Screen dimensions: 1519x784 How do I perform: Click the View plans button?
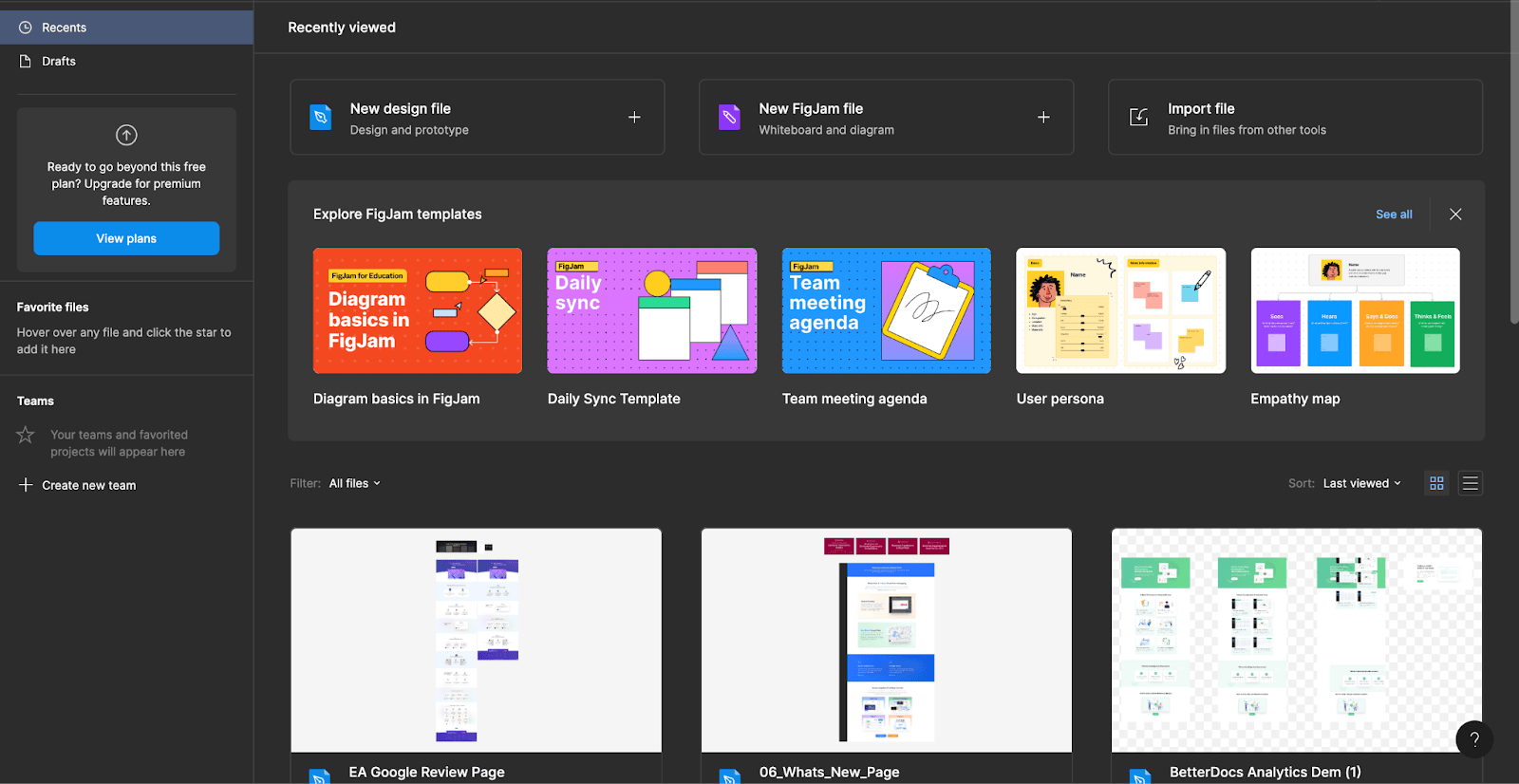tap(126, 238)
